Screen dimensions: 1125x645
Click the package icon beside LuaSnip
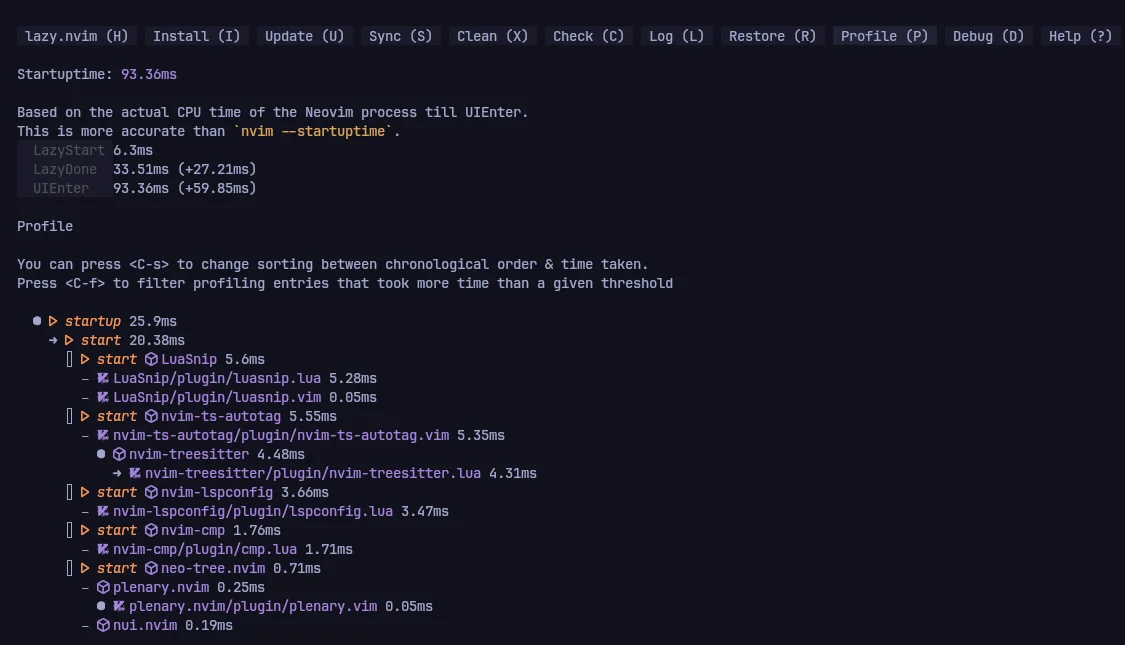(x=151, y=359)
